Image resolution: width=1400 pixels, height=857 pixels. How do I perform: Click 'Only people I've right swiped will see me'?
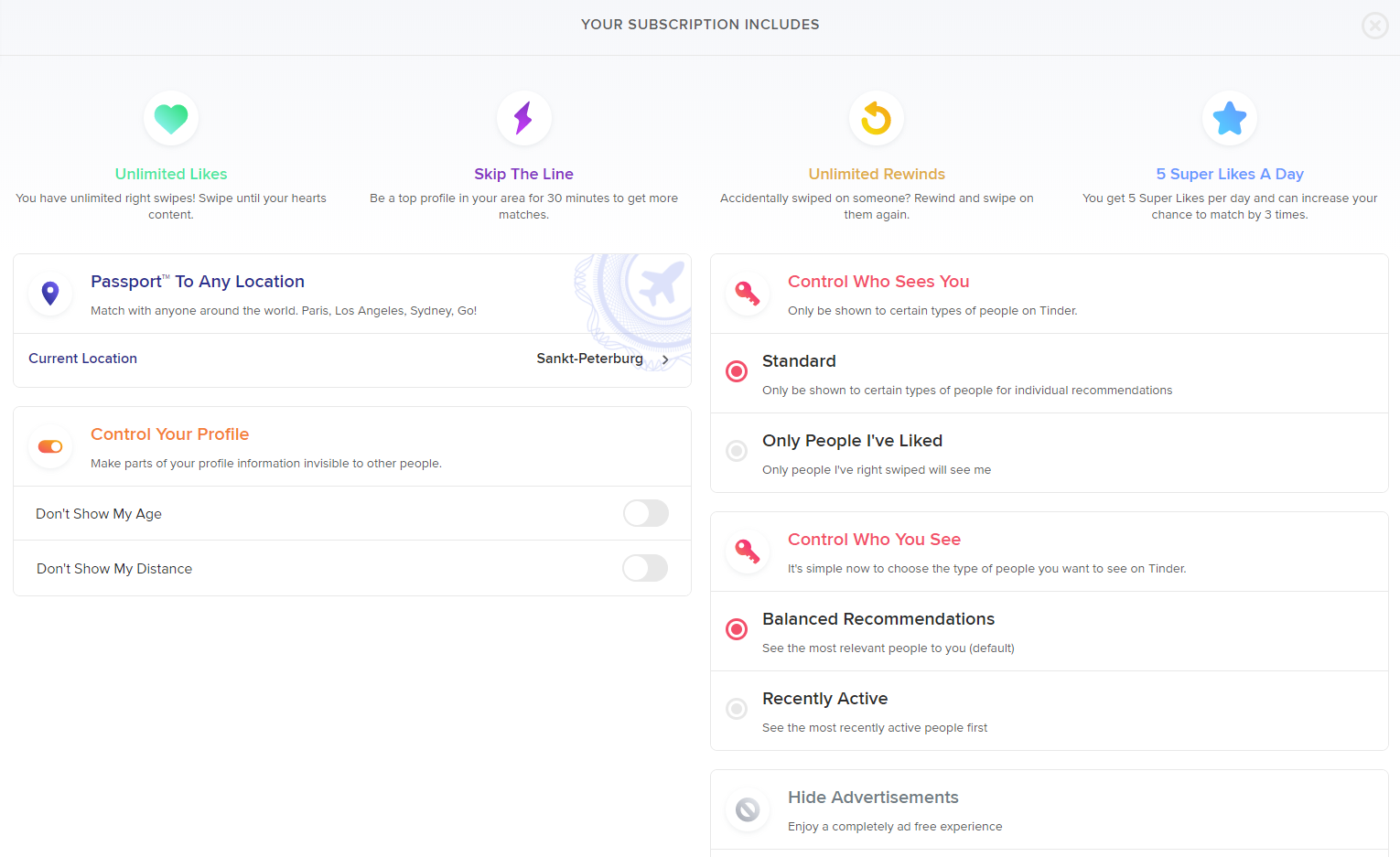877,470
